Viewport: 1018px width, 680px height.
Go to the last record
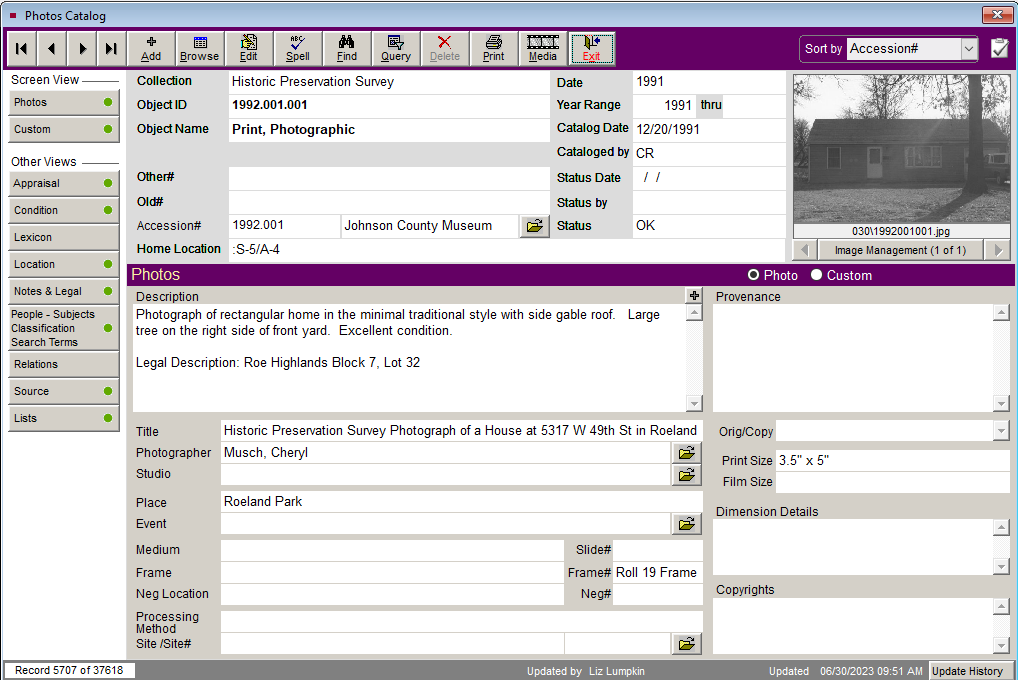pos(112,48)
